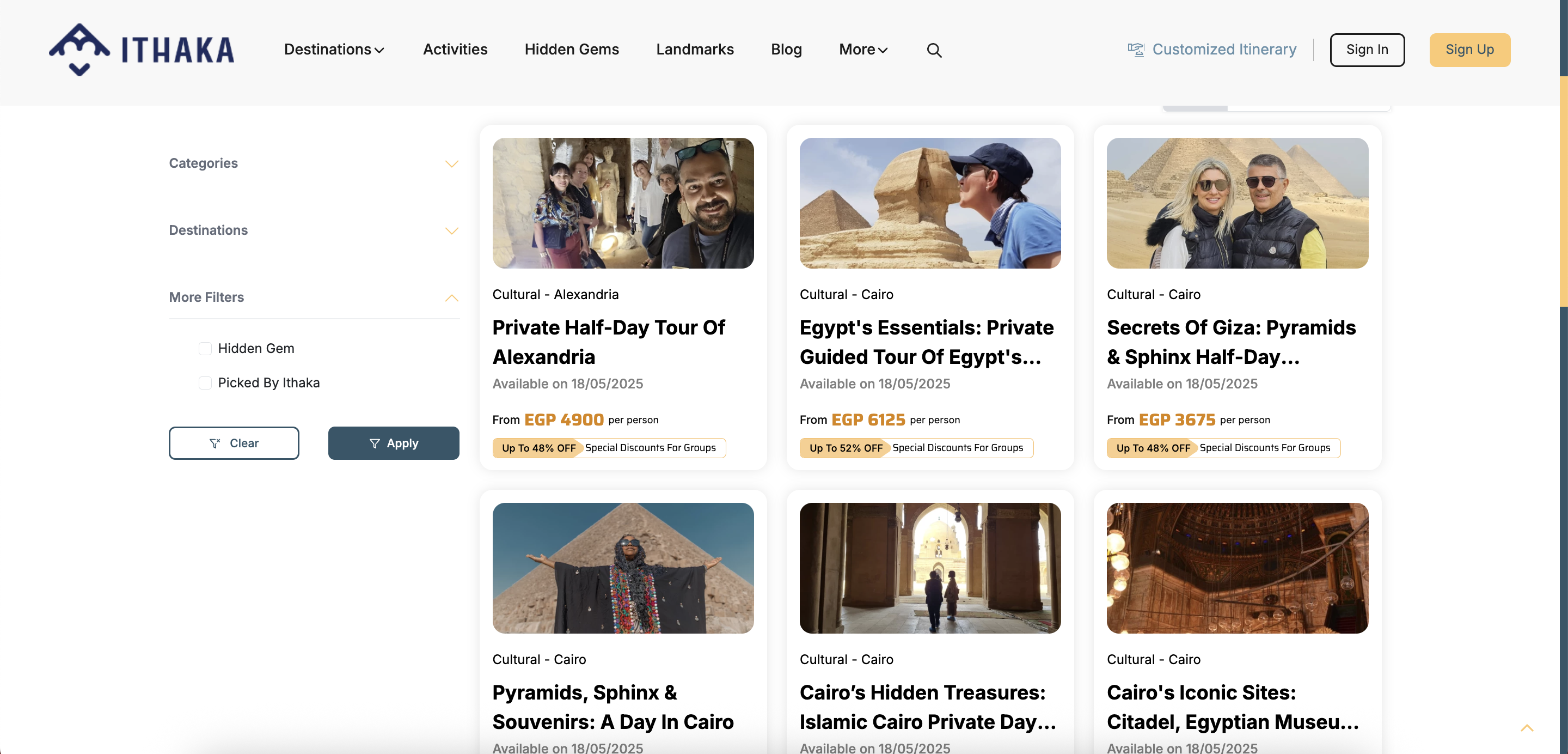Click the Sign Up button
Image resolution: width=1568 pixels, height=754 pixels.
[x=1469, y=50]
